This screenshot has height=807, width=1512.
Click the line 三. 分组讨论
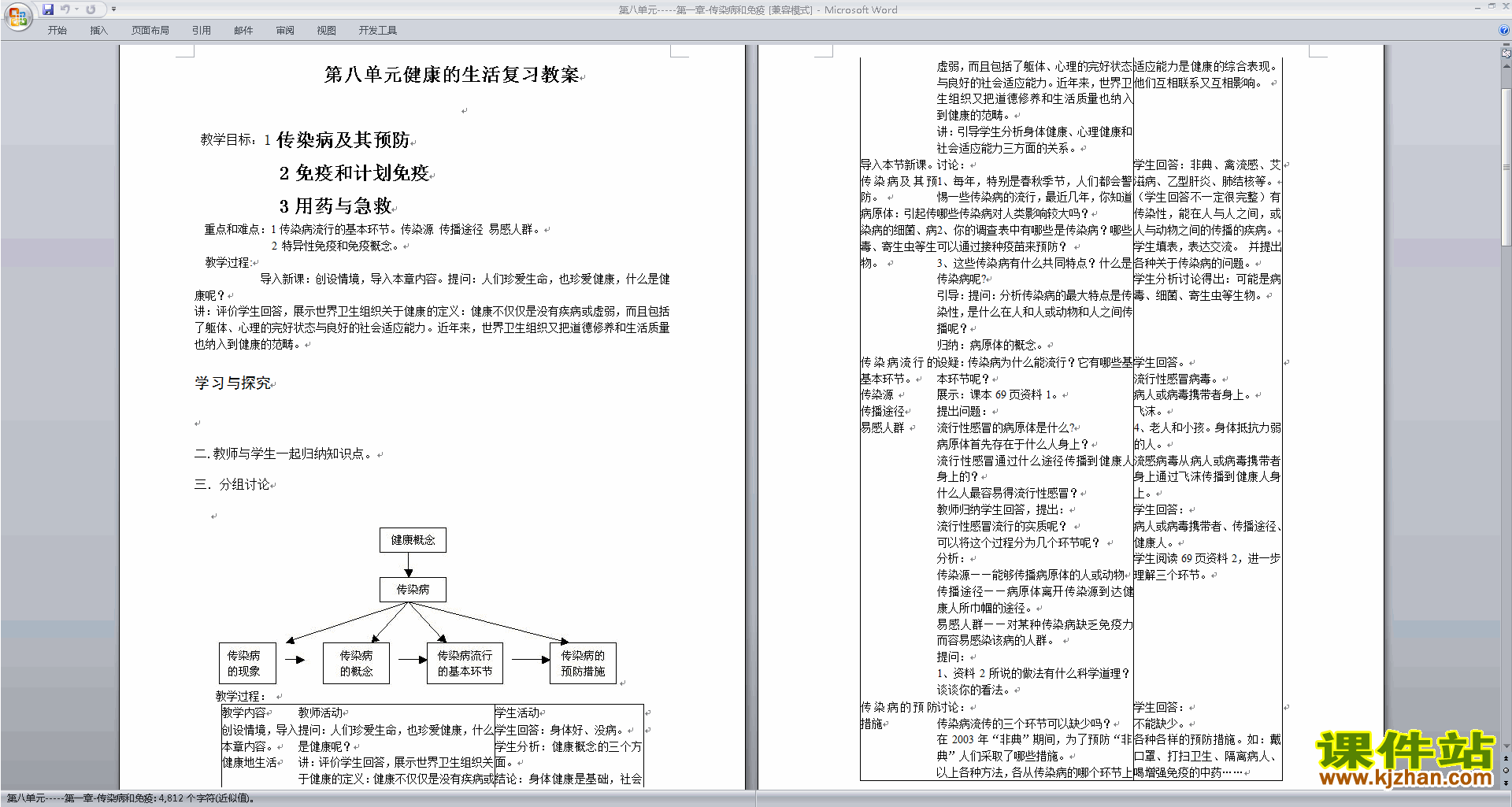232,484
